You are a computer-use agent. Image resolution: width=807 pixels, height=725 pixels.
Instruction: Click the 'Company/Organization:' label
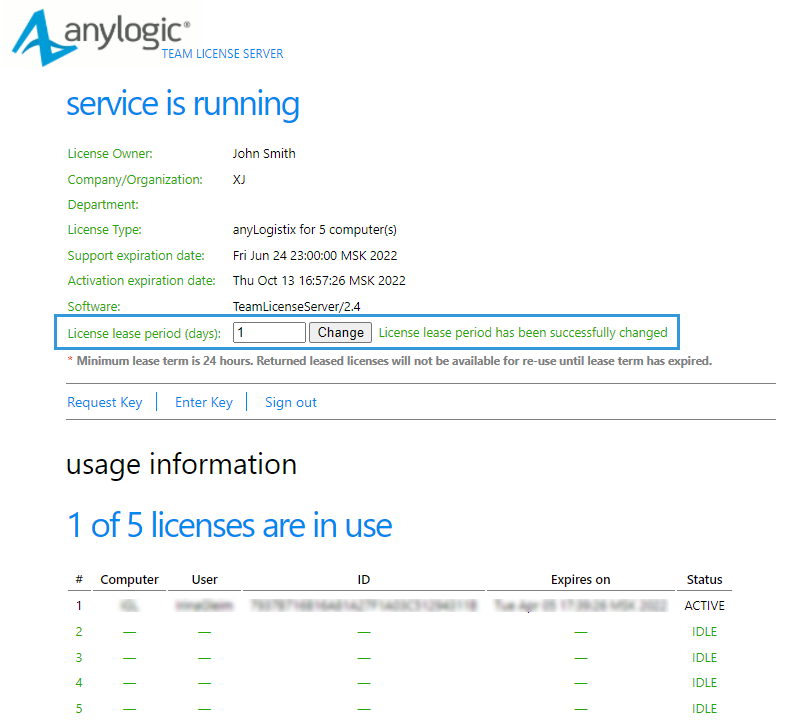coord(135,180)
